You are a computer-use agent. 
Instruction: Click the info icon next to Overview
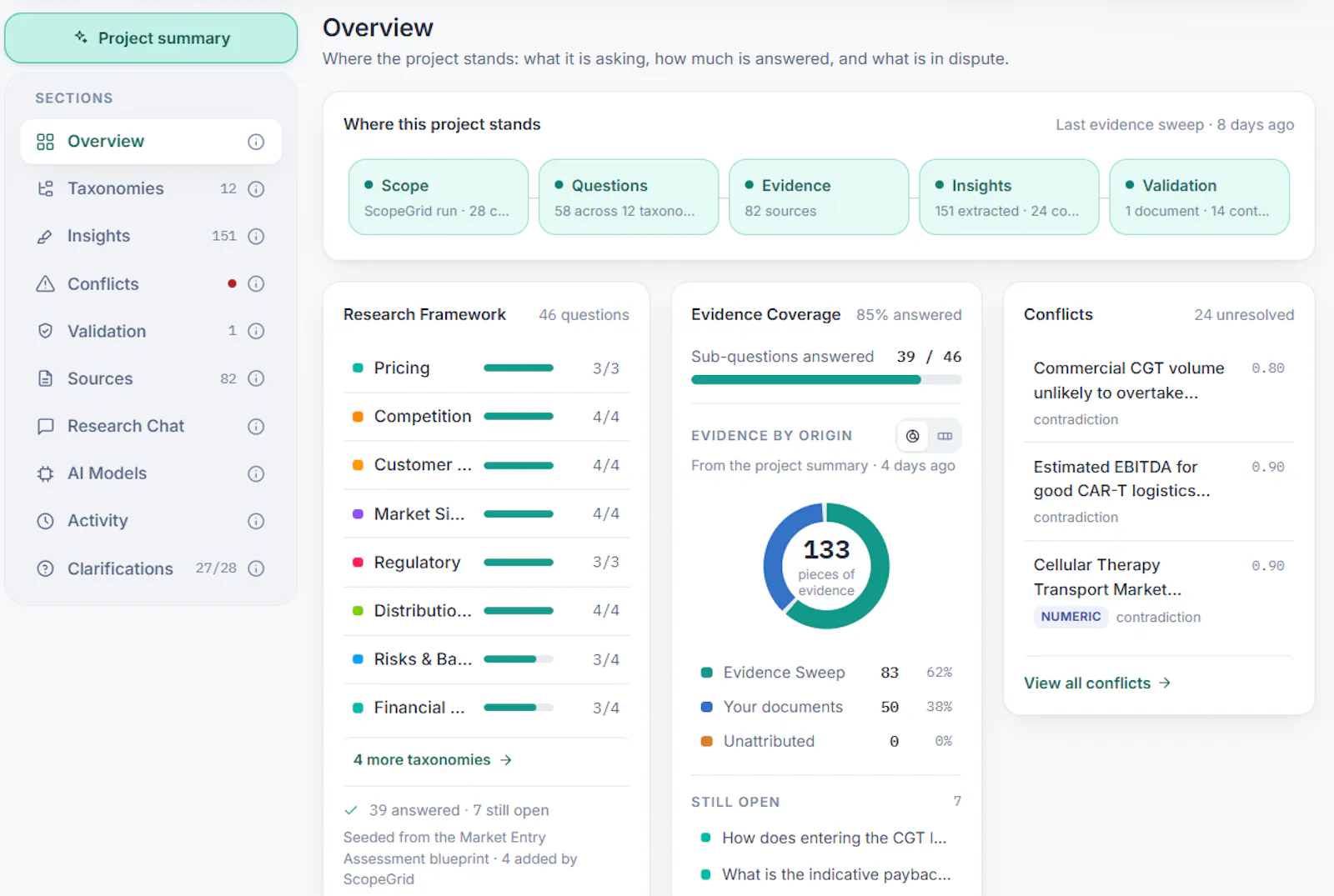[256, 142]
